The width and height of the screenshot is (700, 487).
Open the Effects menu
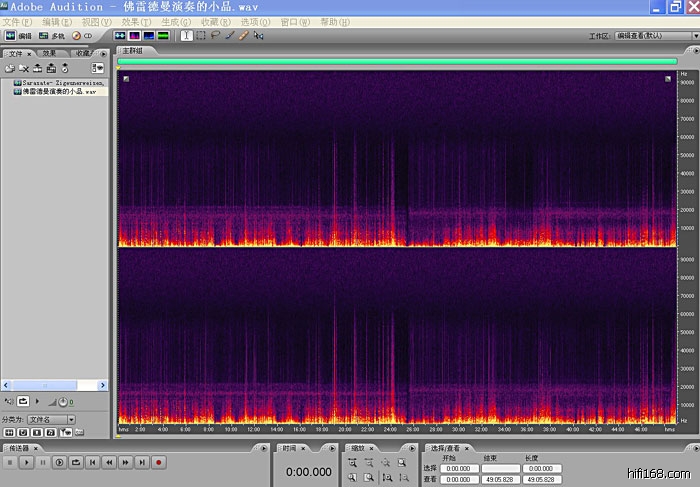click(x=130, y=21)
